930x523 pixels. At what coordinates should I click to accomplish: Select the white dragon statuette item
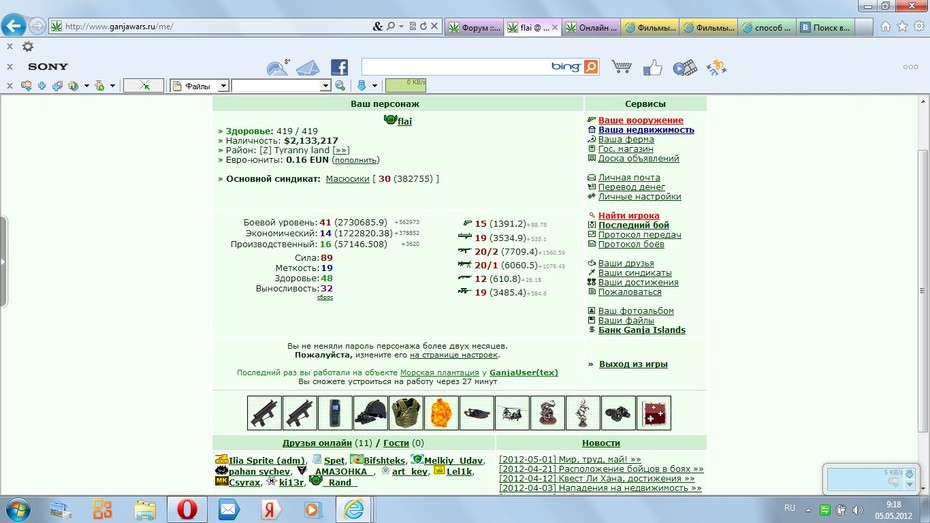583,413
